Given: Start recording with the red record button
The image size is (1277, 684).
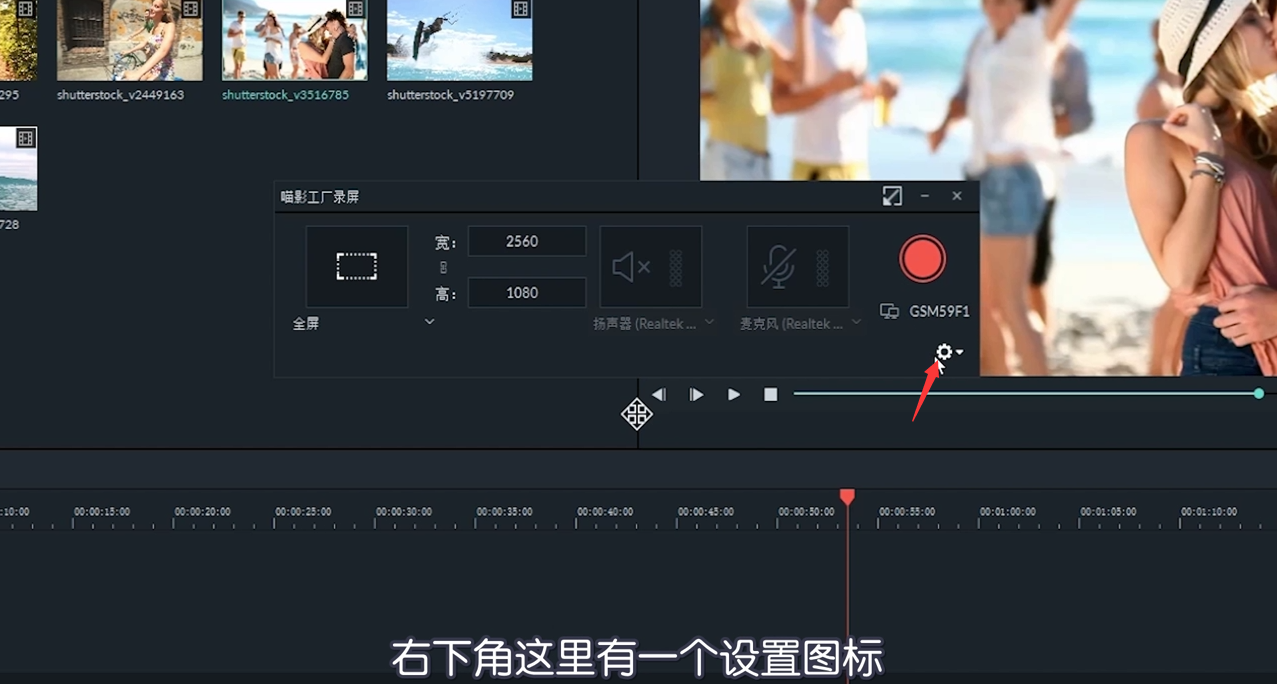Looking at the screenshot, I should tap(922, 259).
